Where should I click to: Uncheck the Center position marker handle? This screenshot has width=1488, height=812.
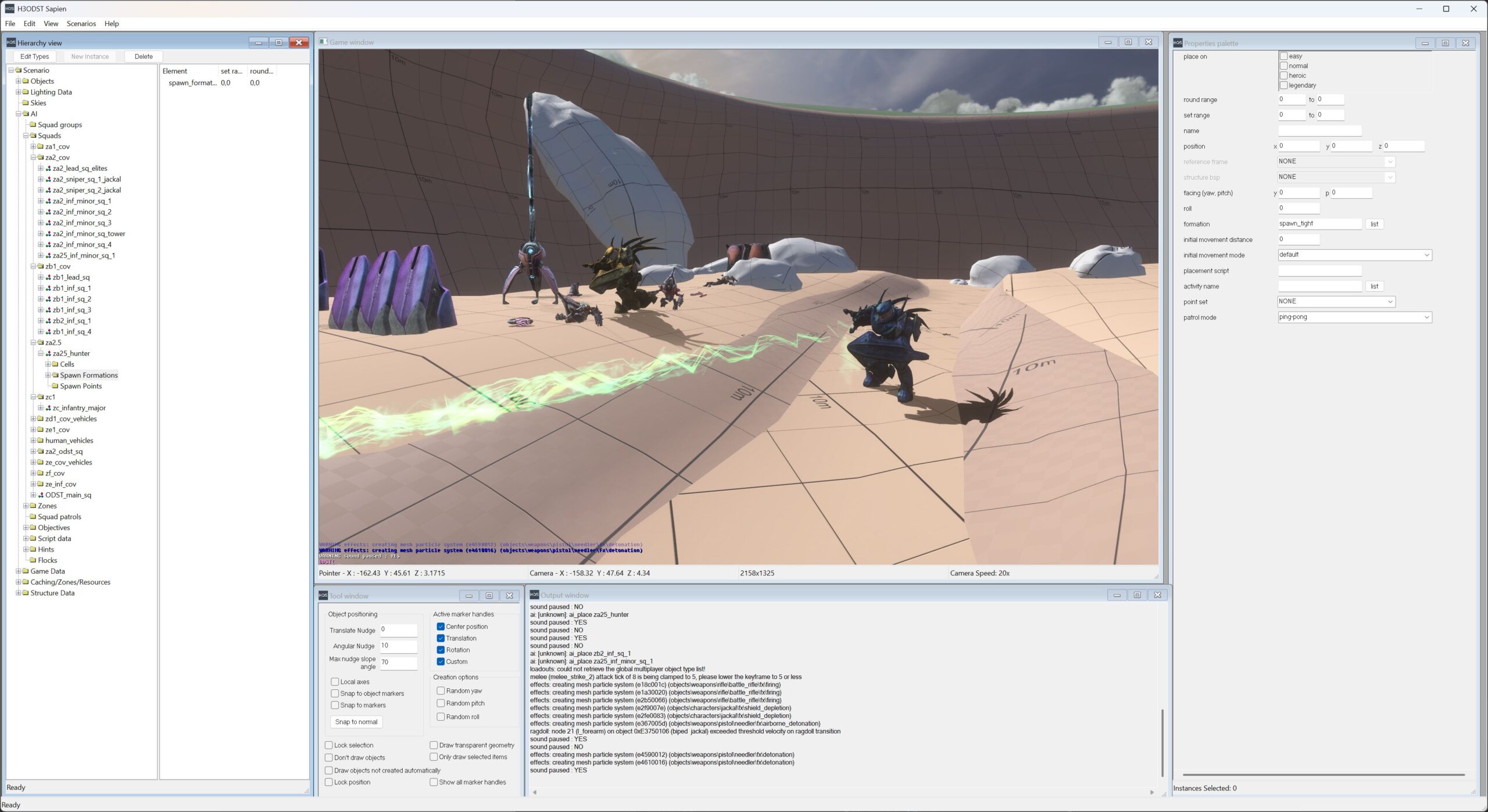(441, 627)
